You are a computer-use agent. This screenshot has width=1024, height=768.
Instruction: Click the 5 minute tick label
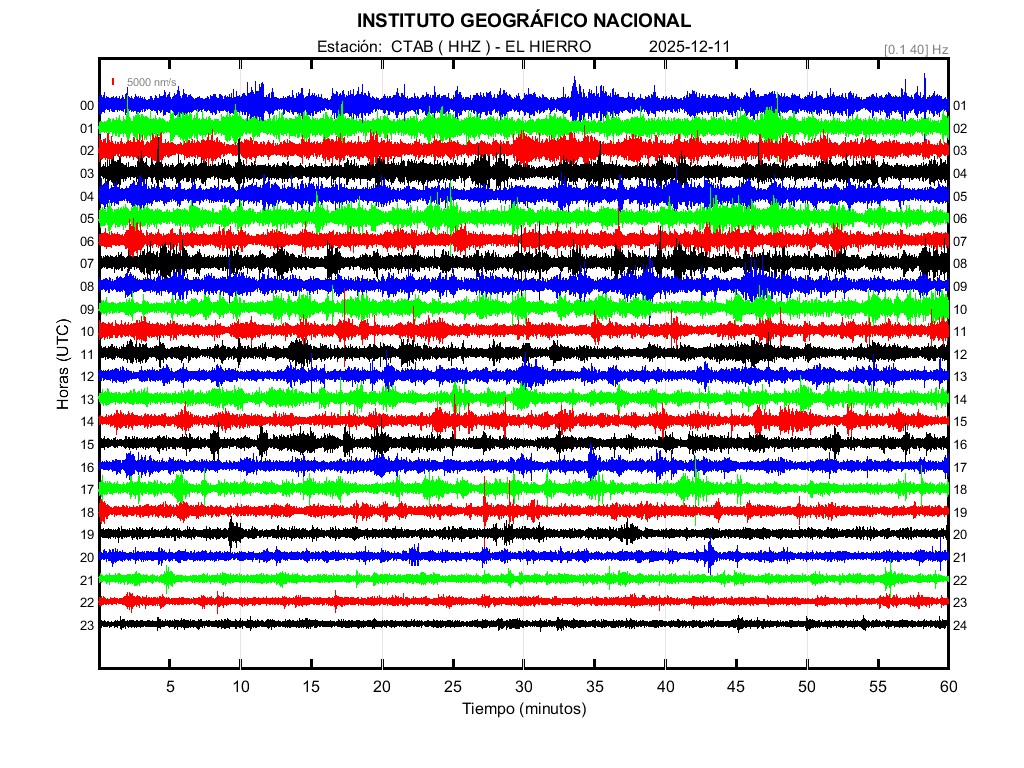click(x=170, y=687)
